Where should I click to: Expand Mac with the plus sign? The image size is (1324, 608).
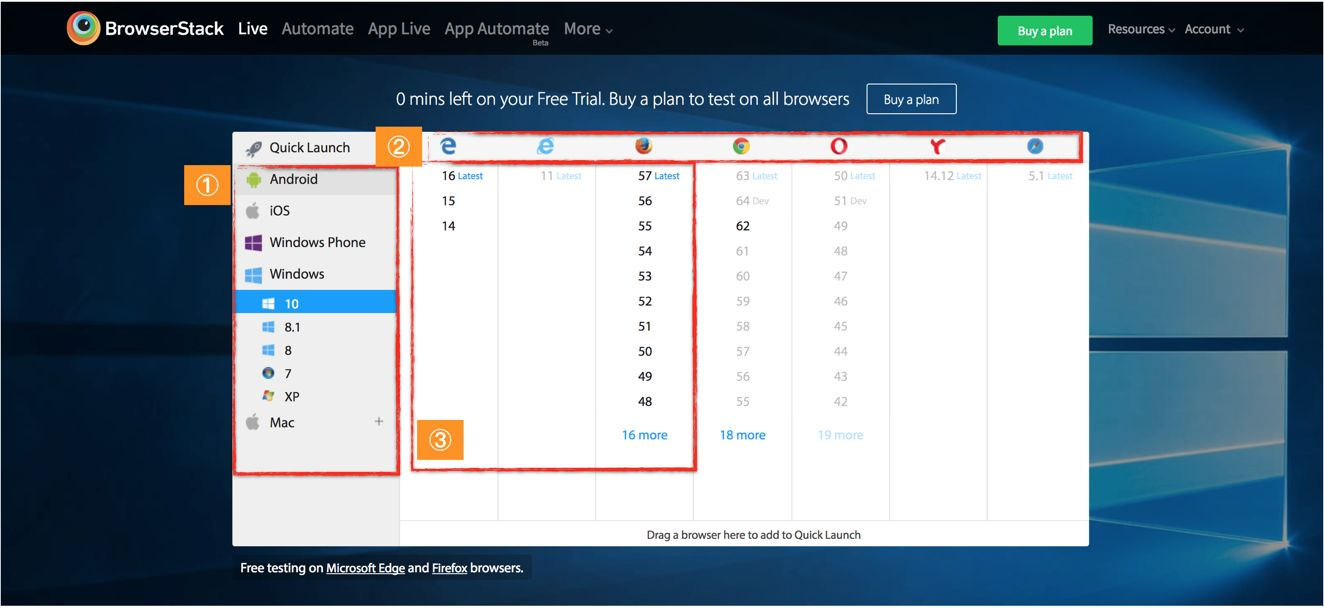pyautogui.click(x=379, y=422)
